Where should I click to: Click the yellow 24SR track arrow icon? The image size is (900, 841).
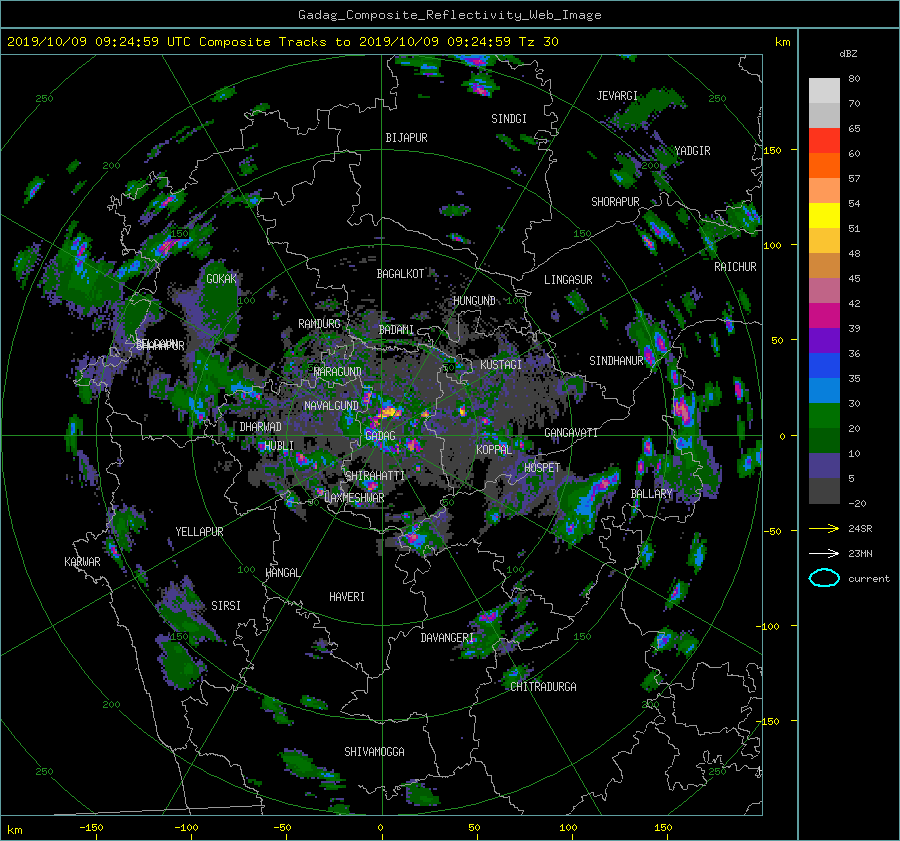tap(824, 528)
